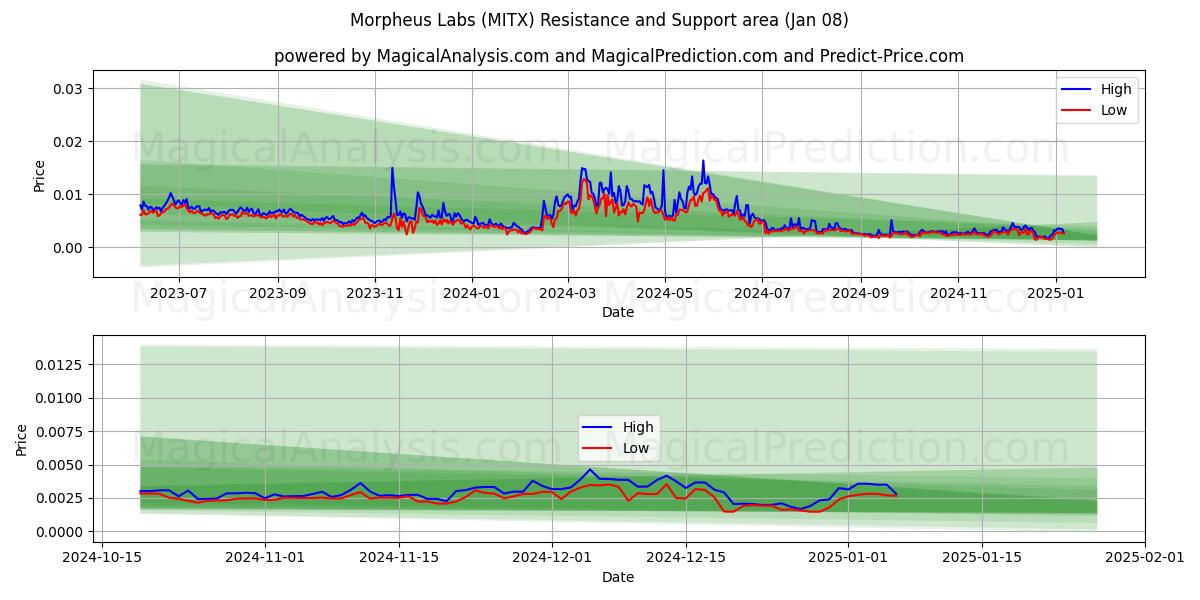Image resolution: width=1200 pixels, height=600 pixels.
Task: Click the '2023-09' x-axis tick label
Action: (277, 293)
